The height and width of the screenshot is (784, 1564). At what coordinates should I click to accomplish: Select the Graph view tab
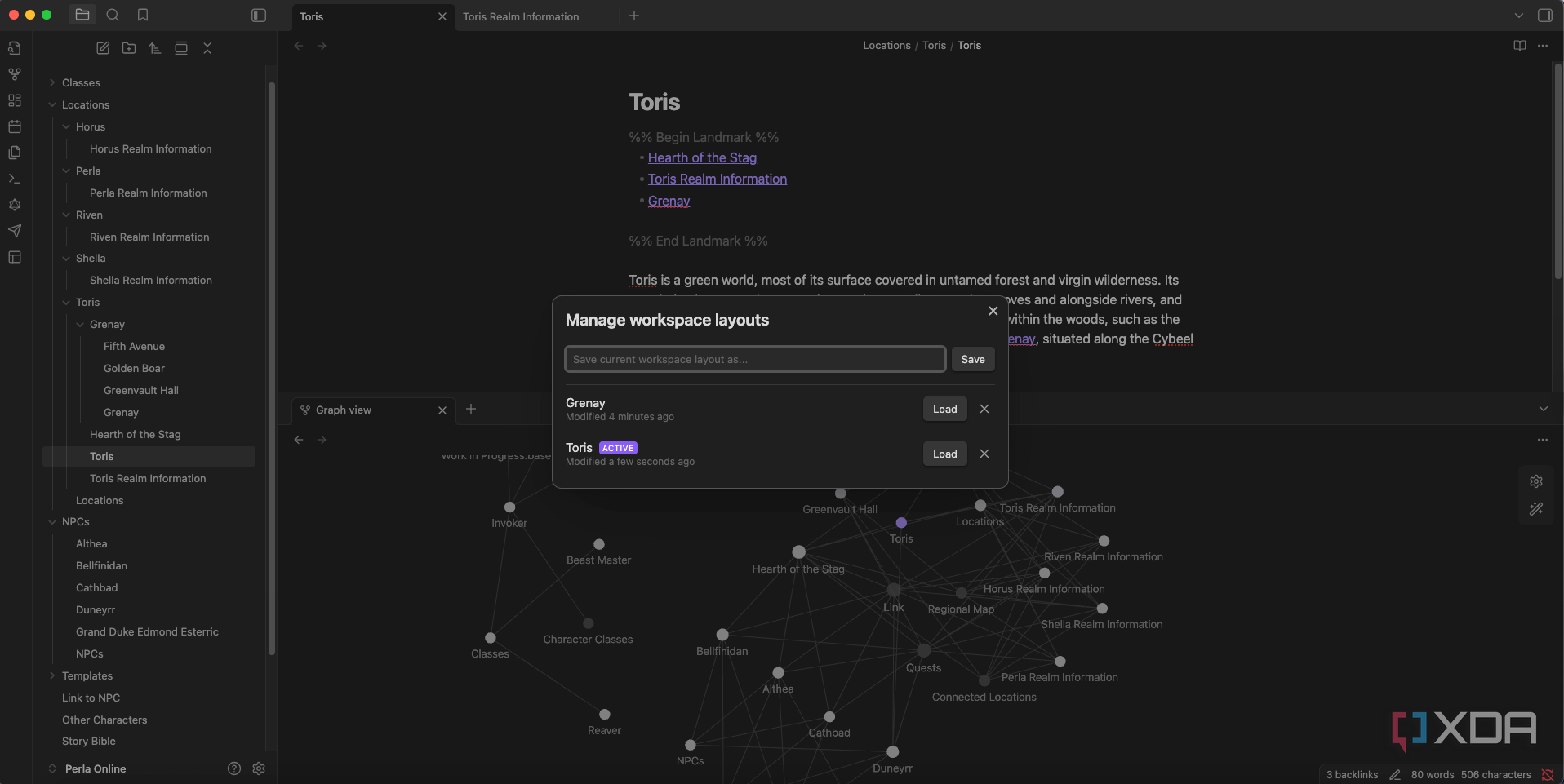pyautogui.click(x=343, y=410)
